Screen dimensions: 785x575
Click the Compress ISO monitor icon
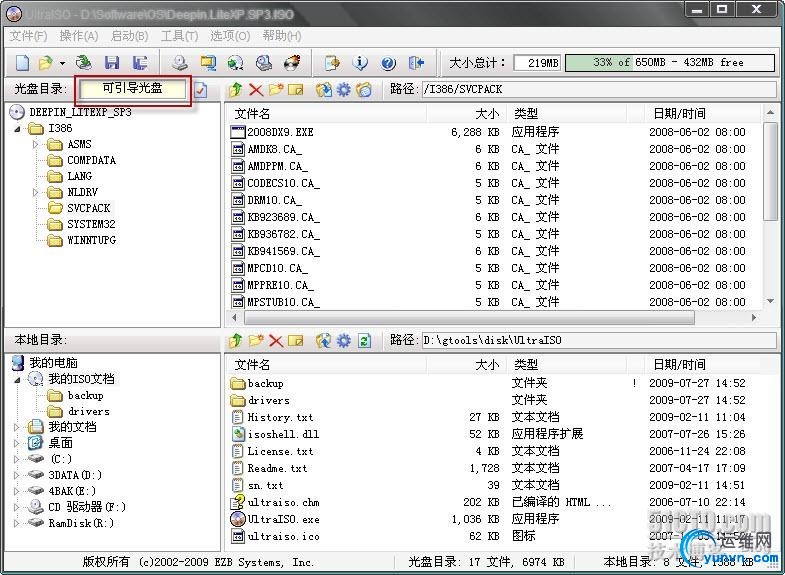point(208,63)
